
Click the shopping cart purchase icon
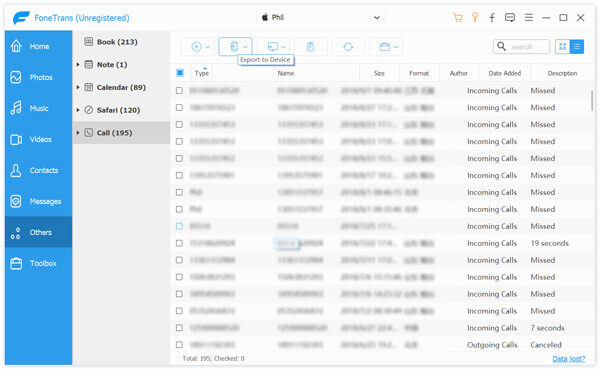[x=458, y=17]
